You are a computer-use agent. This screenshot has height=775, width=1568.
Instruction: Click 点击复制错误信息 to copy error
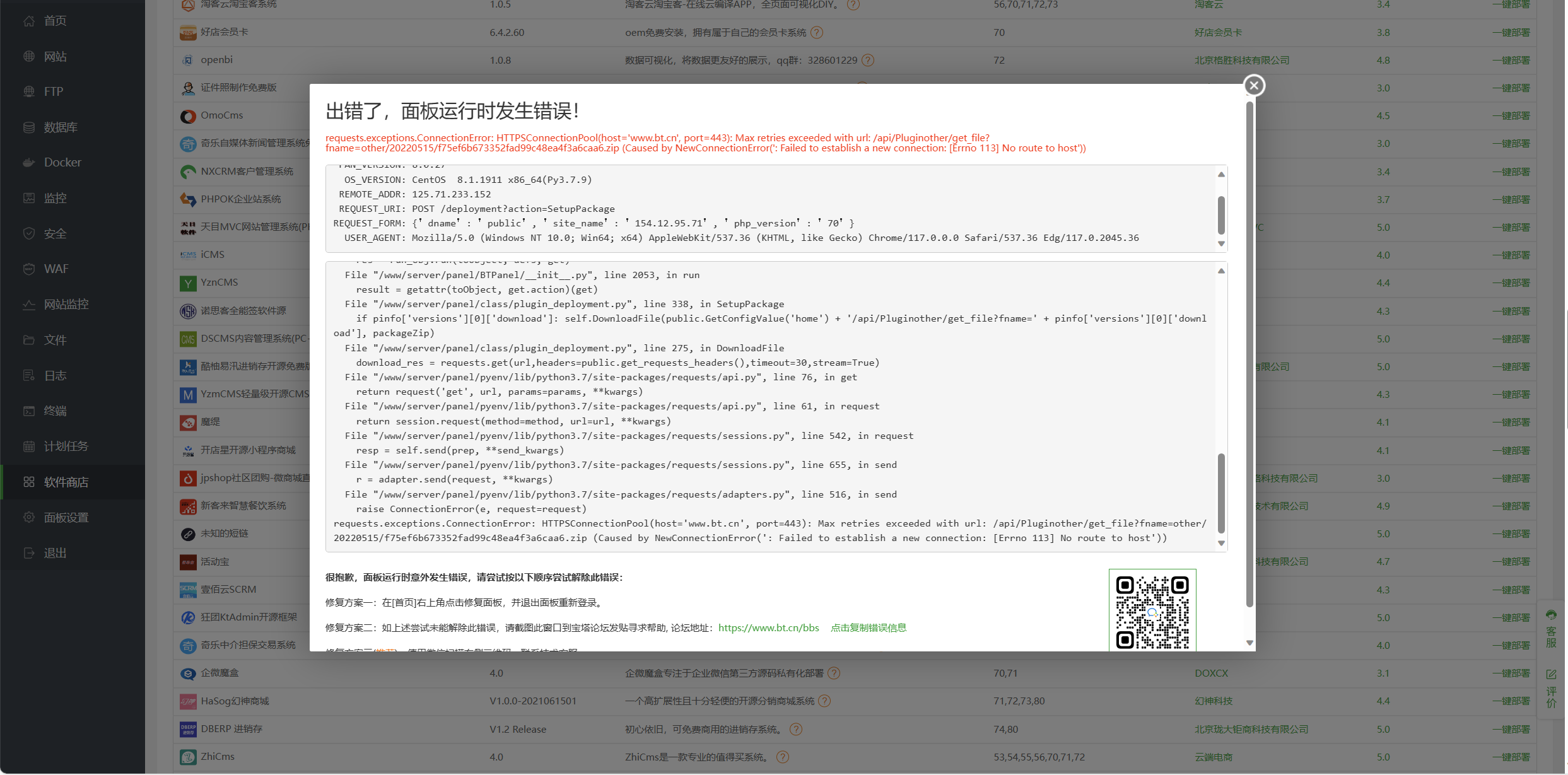(869, 627)
